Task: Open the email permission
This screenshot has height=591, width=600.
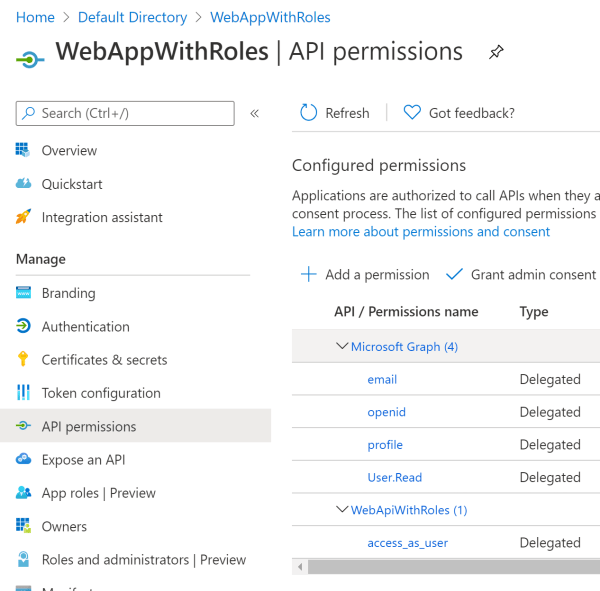Action: click(x=382, y=379)
